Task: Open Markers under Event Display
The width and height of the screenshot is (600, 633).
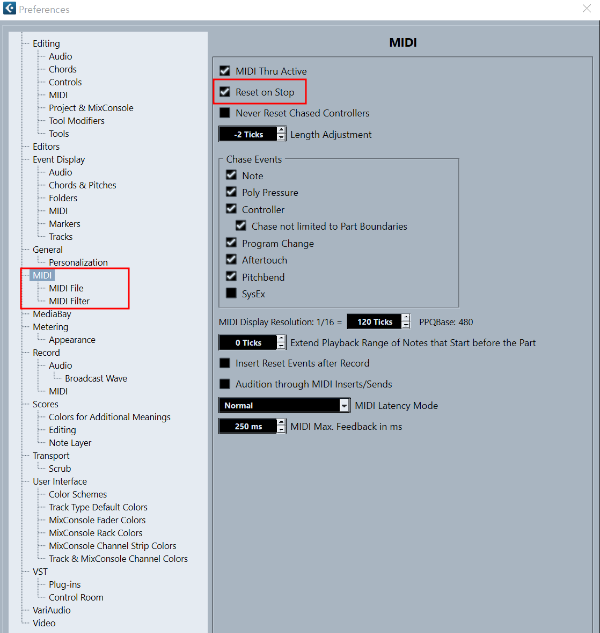Action: [x=64, y=224]
